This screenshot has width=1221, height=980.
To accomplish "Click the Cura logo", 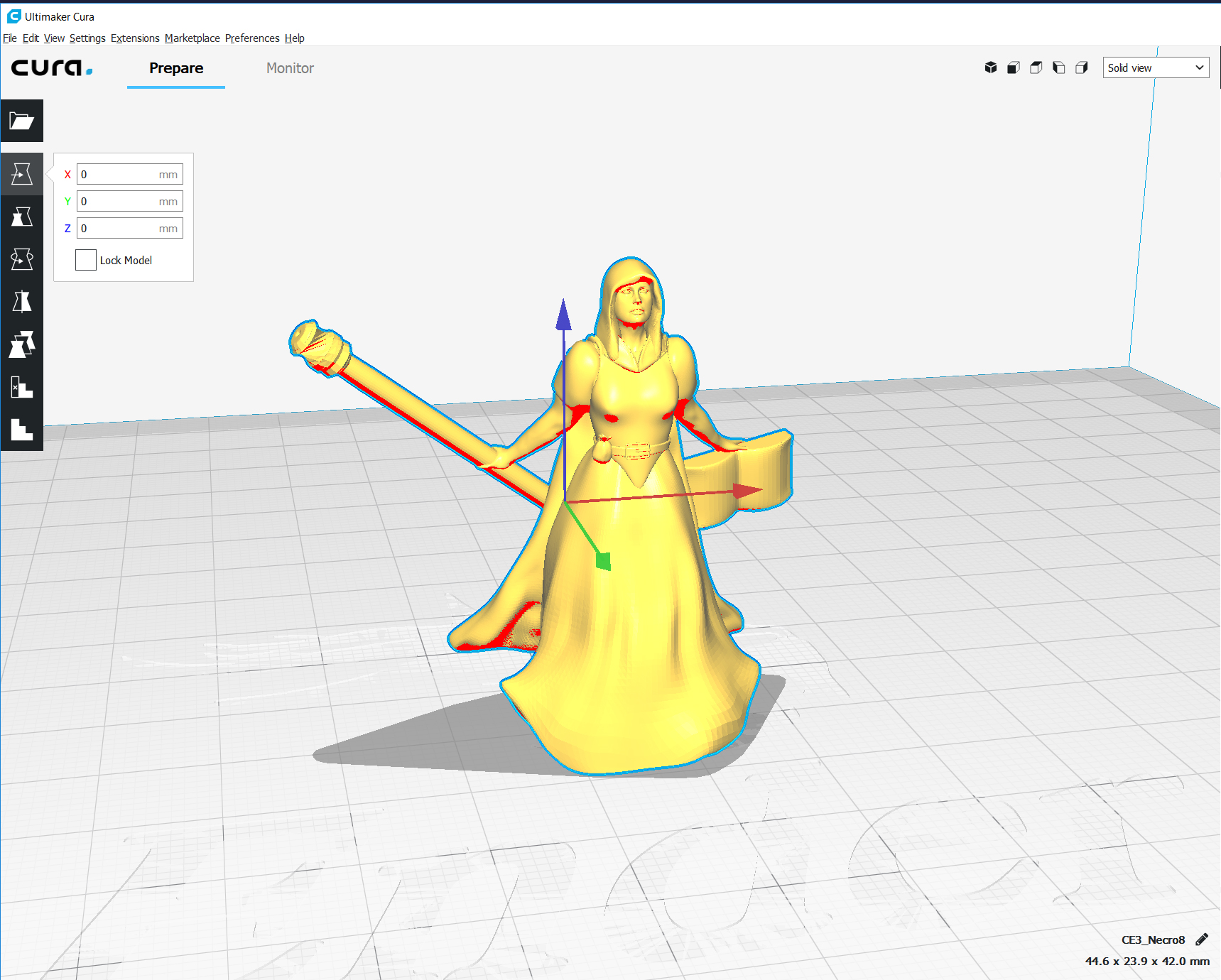I will point(52,68).
